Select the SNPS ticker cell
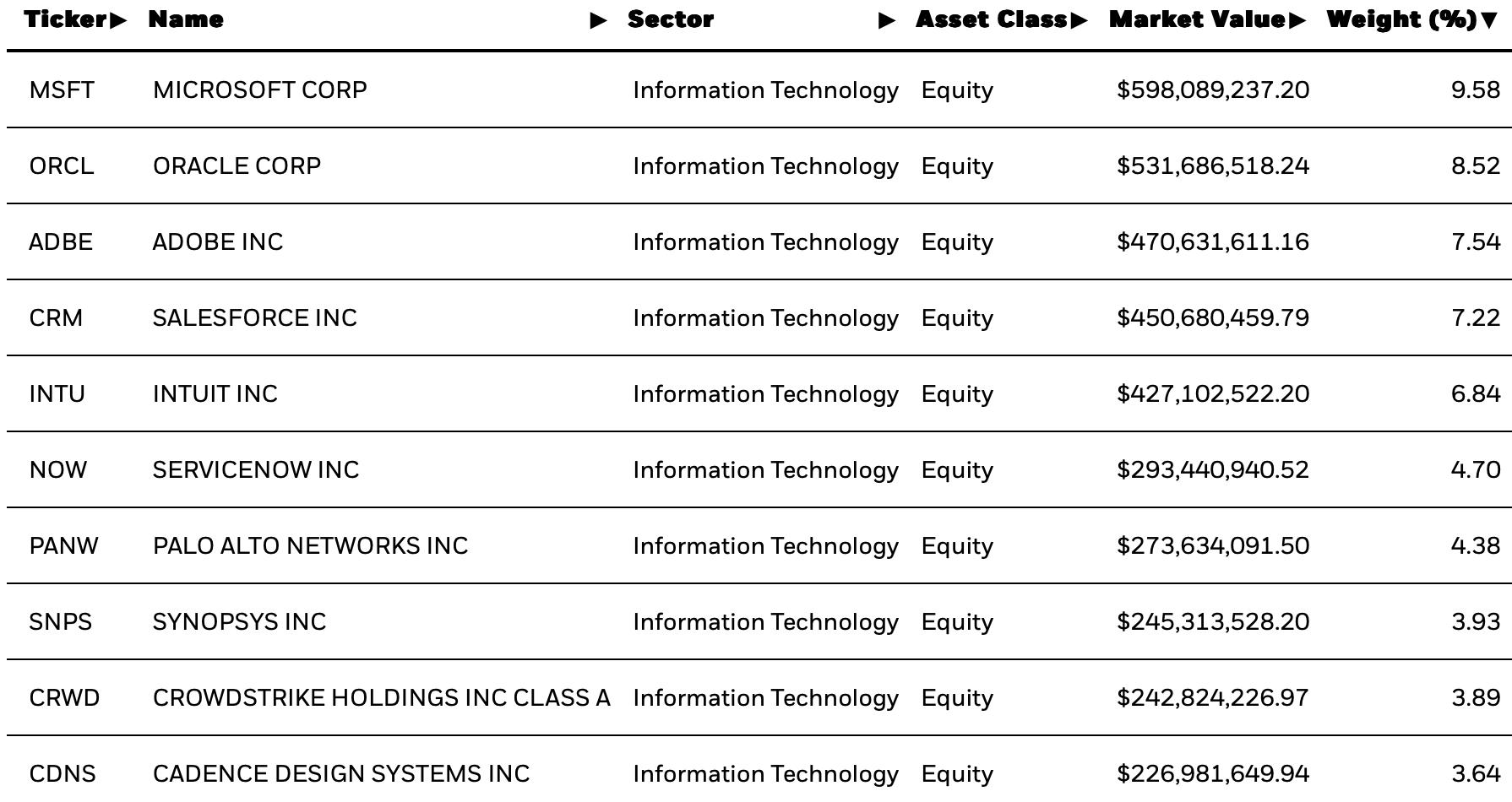The width and height of the screenshot is (1512, 802). [x=60, y=622]
